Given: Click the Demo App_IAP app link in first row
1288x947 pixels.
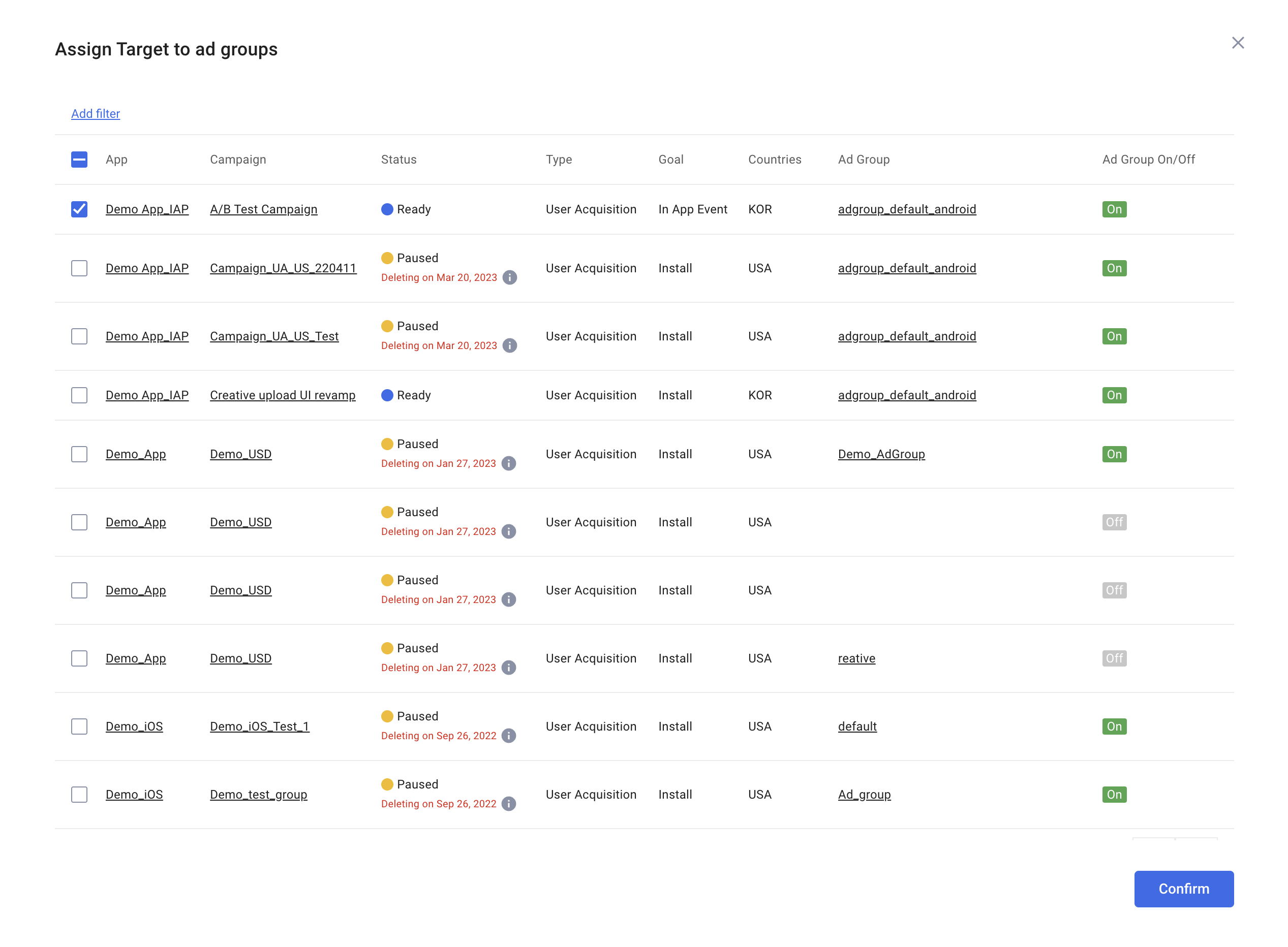Looking at the screenshot, I should [147, 209].
